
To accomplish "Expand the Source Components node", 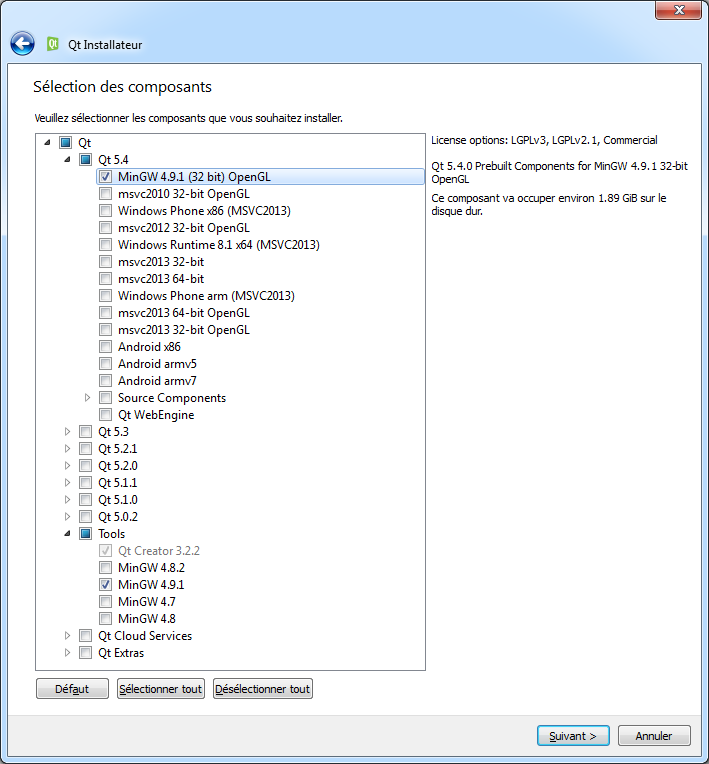I will [87, 398].
